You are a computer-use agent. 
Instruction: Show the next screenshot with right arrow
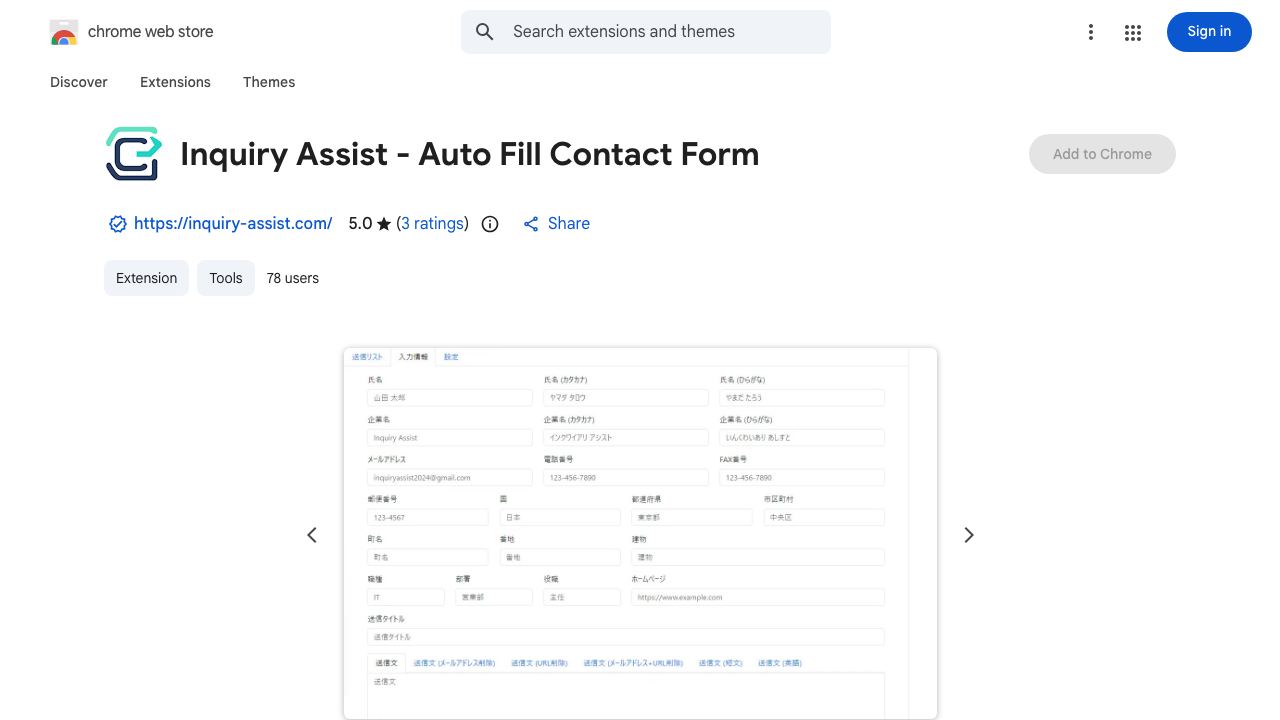coord(968,535)
